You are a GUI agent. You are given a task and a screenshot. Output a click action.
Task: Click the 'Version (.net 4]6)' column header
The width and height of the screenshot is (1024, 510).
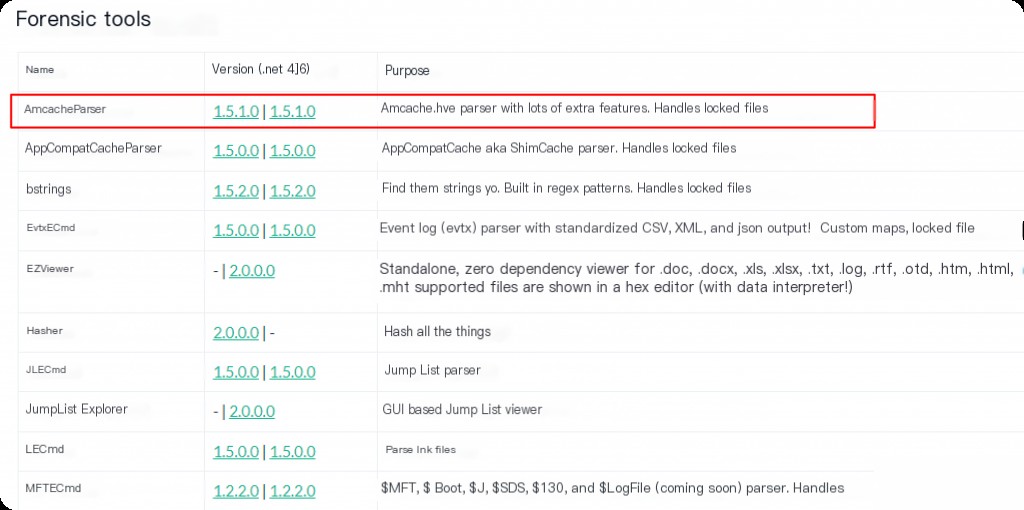261,69
